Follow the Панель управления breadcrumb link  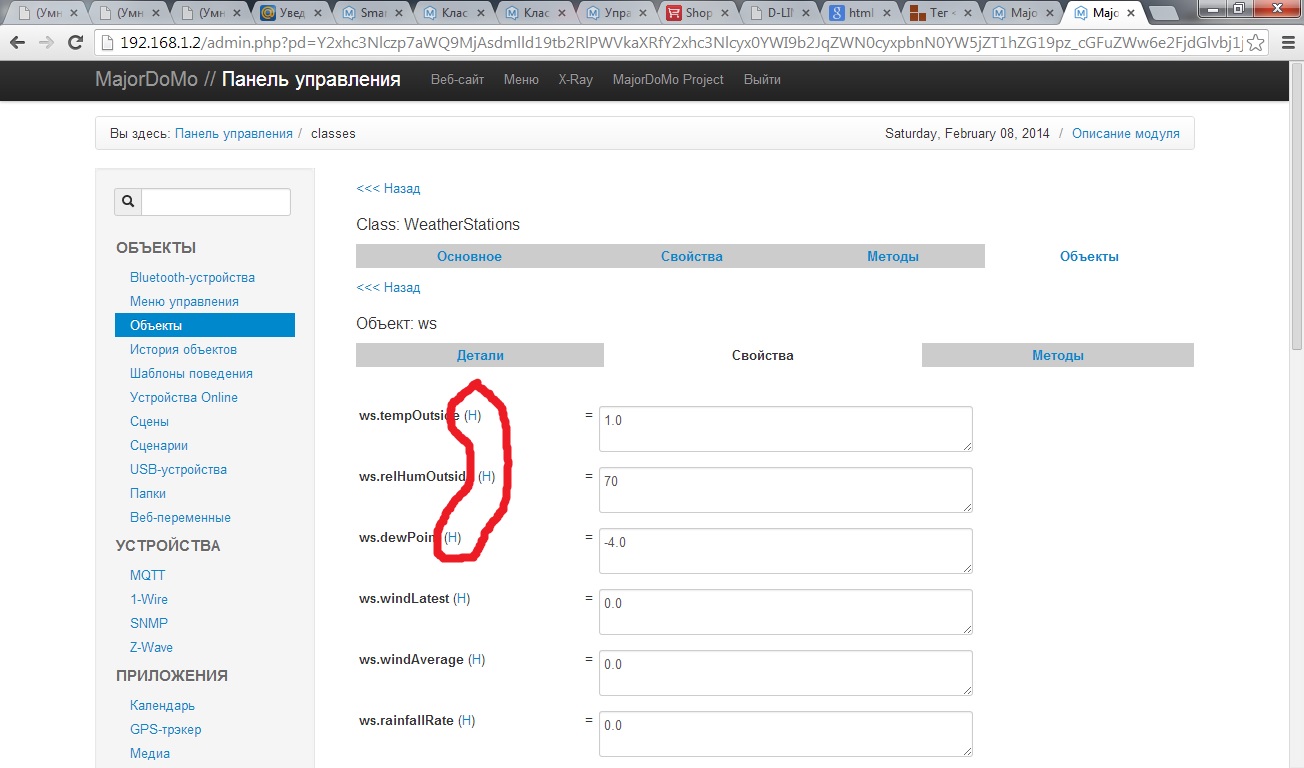[x=234, y=133]
